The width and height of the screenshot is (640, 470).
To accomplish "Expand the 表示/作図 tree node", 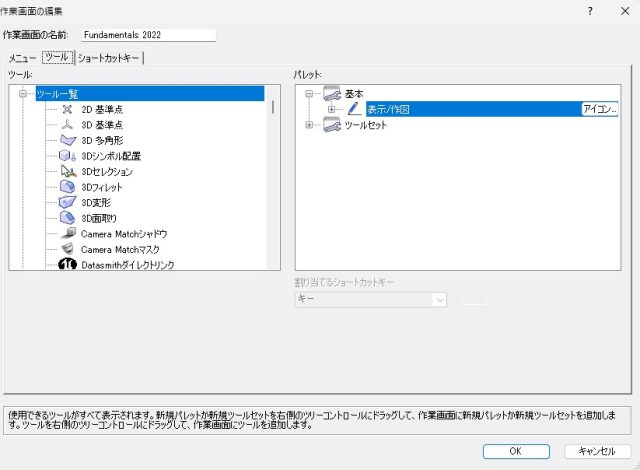I will tap(332, 109).
